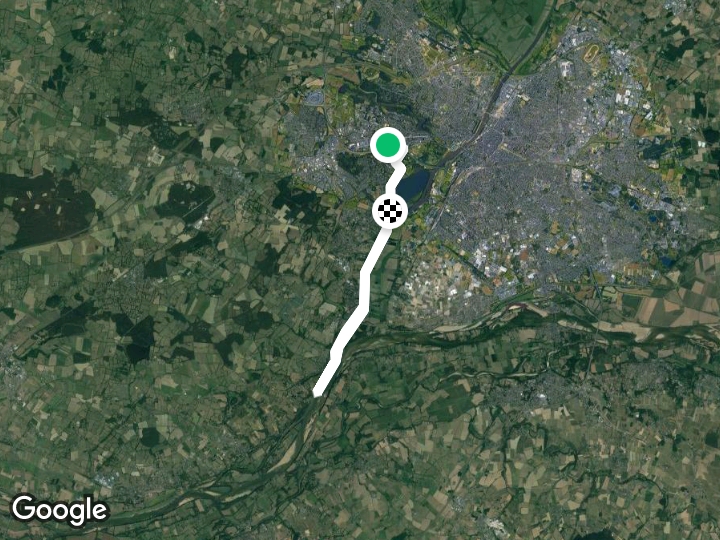Click the vertical kink in the white route
This screenshot has width=720, height=540.
pos(365,289)
